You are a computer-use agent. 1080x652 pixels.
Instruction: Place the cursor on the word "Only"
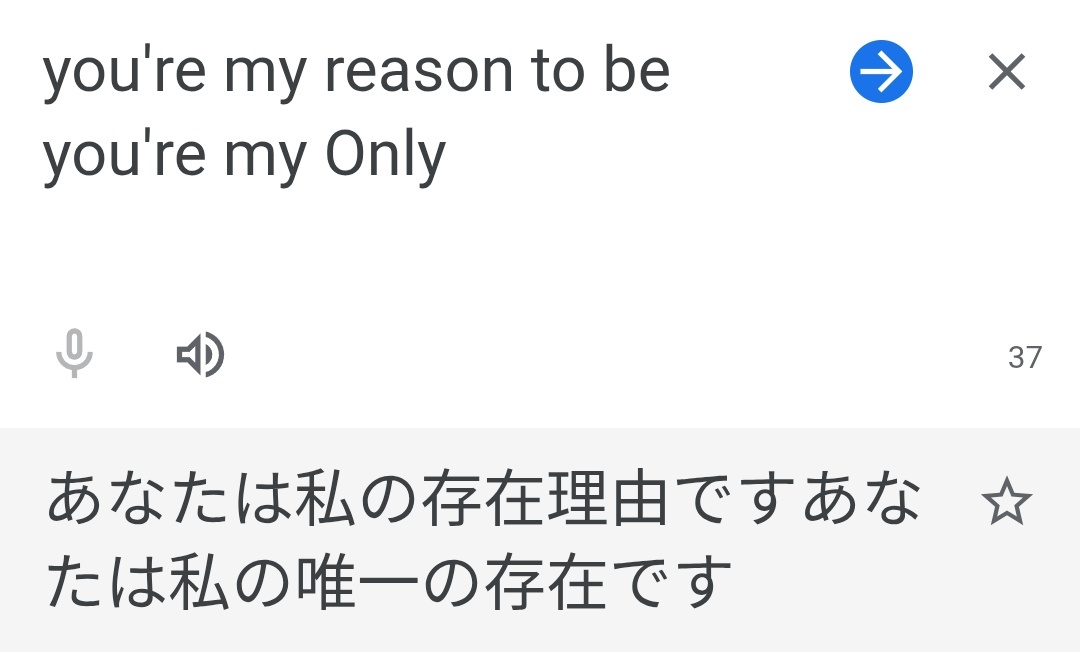pyautogui.click(x=386, y=156)
